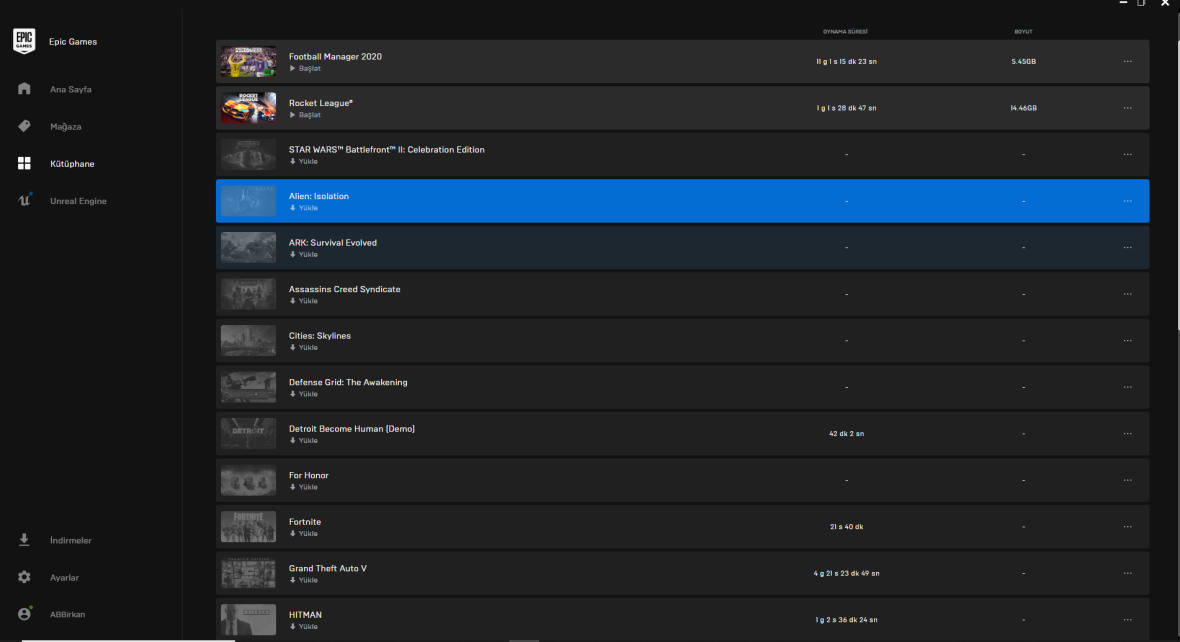Click Rocket League thumbnail
This screenshot has width=1180, height=642.
coord(248,108)
